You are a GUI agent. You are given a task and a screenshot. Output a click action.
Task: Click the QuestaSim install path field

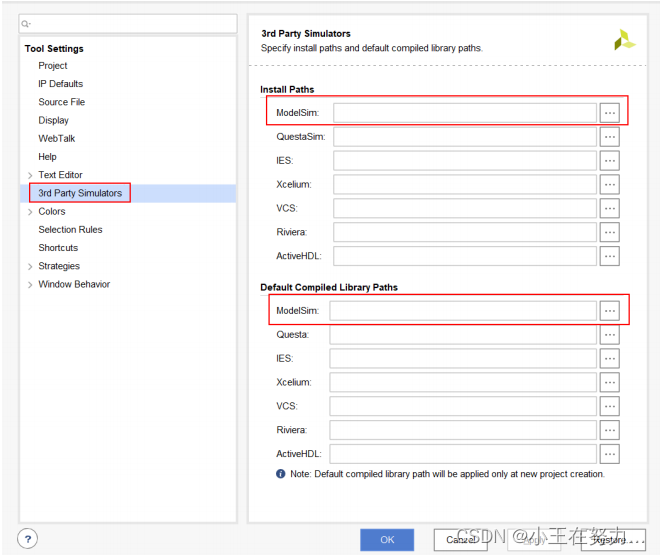[465, 137]
